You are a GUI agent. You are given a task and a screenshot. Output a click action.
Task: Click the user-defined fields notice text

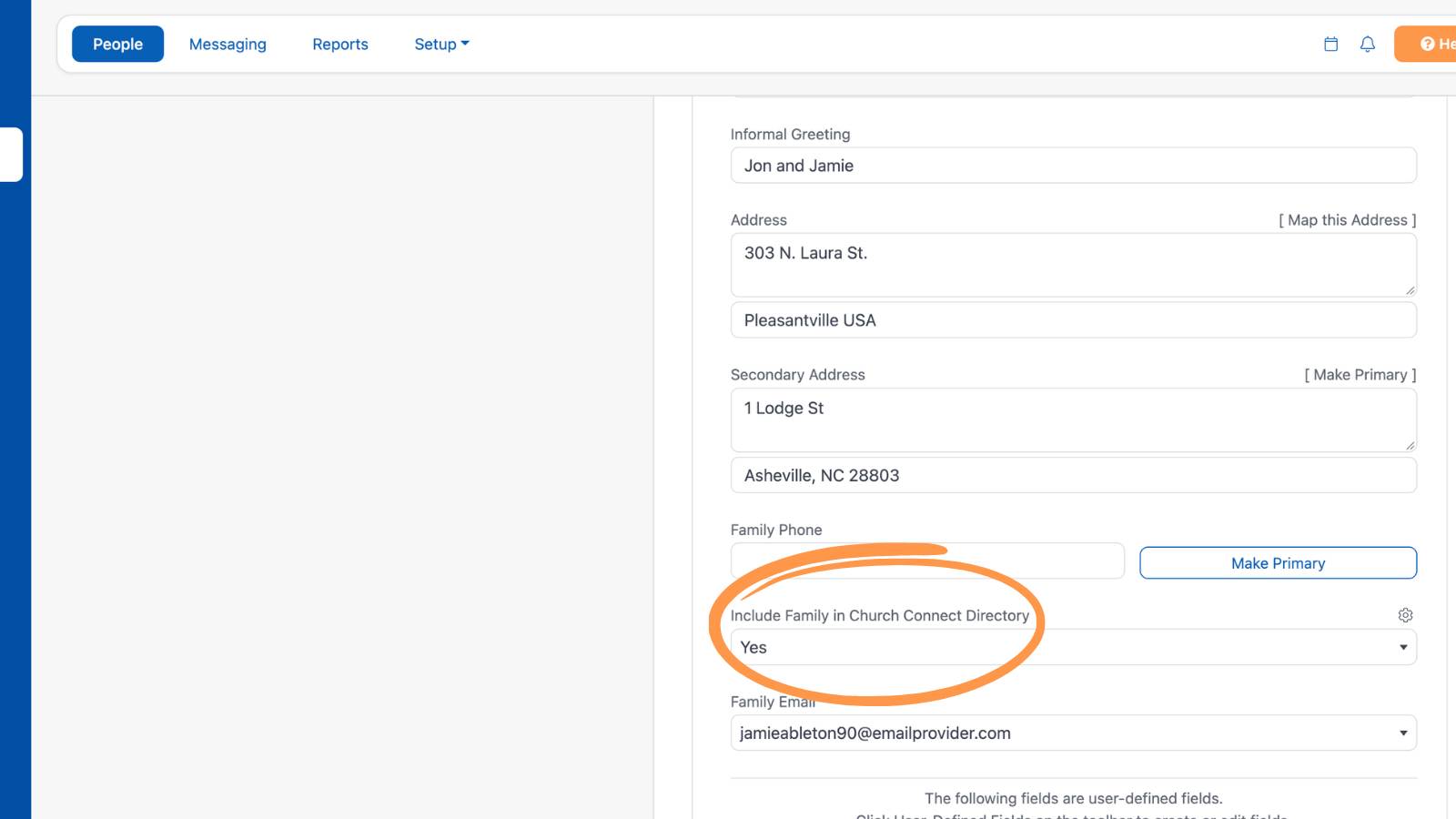tap(1073, 798)
